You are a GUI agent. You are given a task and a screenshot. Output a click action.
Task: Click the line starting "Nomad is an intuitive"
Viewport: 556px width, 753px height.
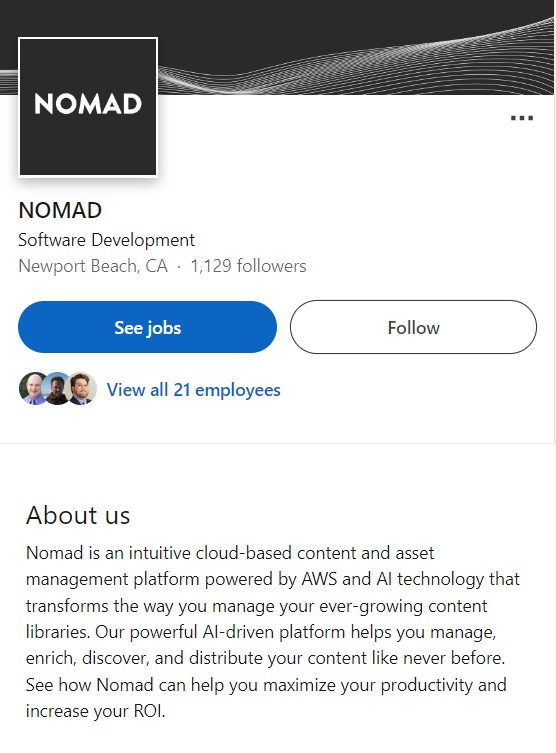point(230,553)
